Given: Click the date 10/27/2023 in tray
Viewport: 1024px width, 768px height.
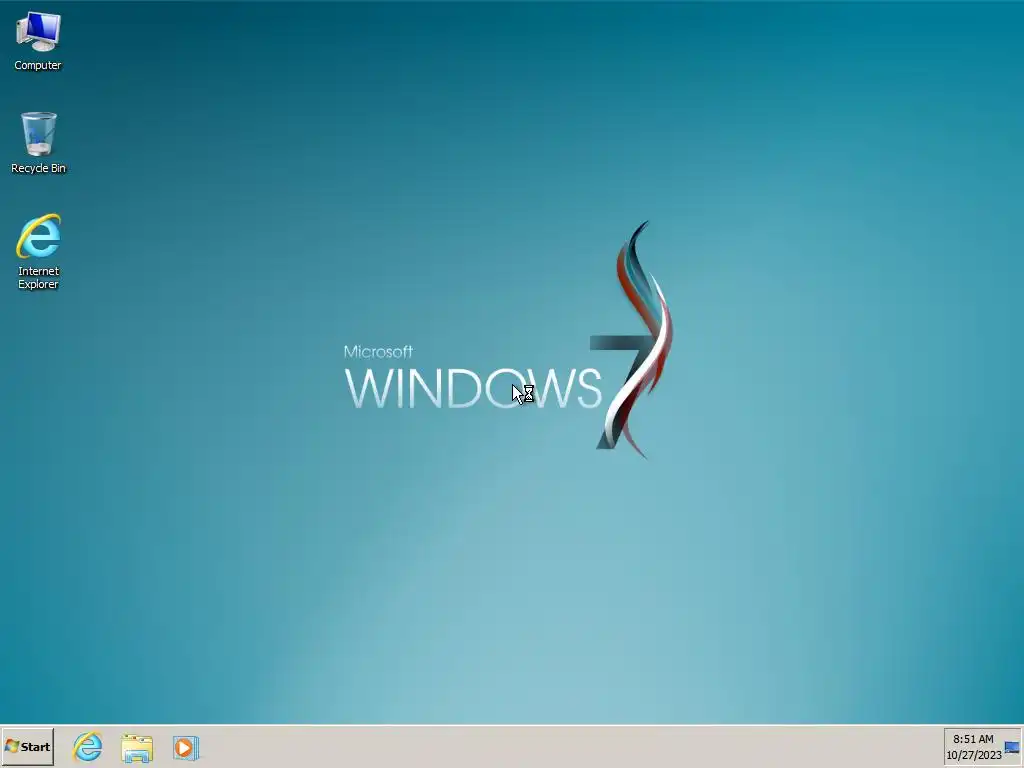Looking at the screenshot, I should pyautogui.click(x=974, y=755).
